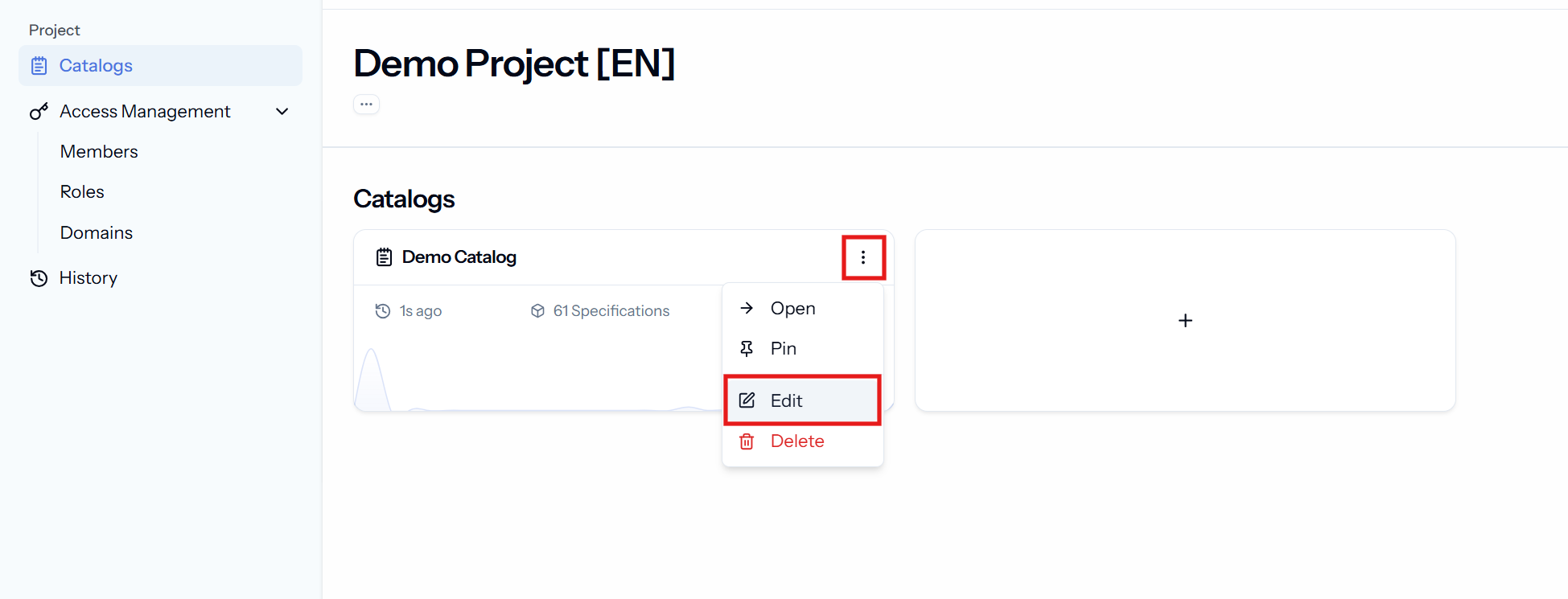Click the 61 Specifications cube icon
Viewport: 1568px width, 599px height.
(537, 311)
